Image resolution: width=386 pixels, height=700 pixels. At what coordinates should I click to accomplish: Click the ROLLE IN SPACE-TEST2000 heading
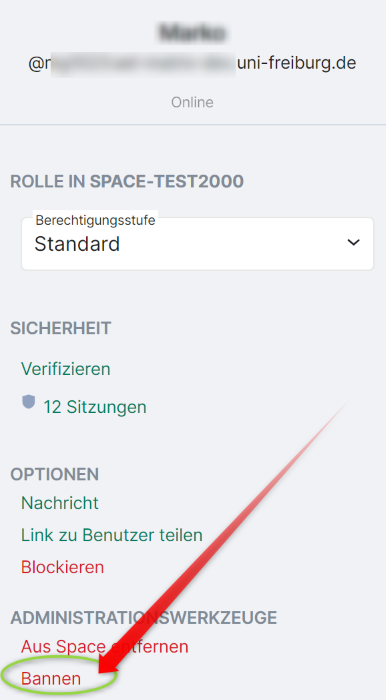click(x=127, y=181)
